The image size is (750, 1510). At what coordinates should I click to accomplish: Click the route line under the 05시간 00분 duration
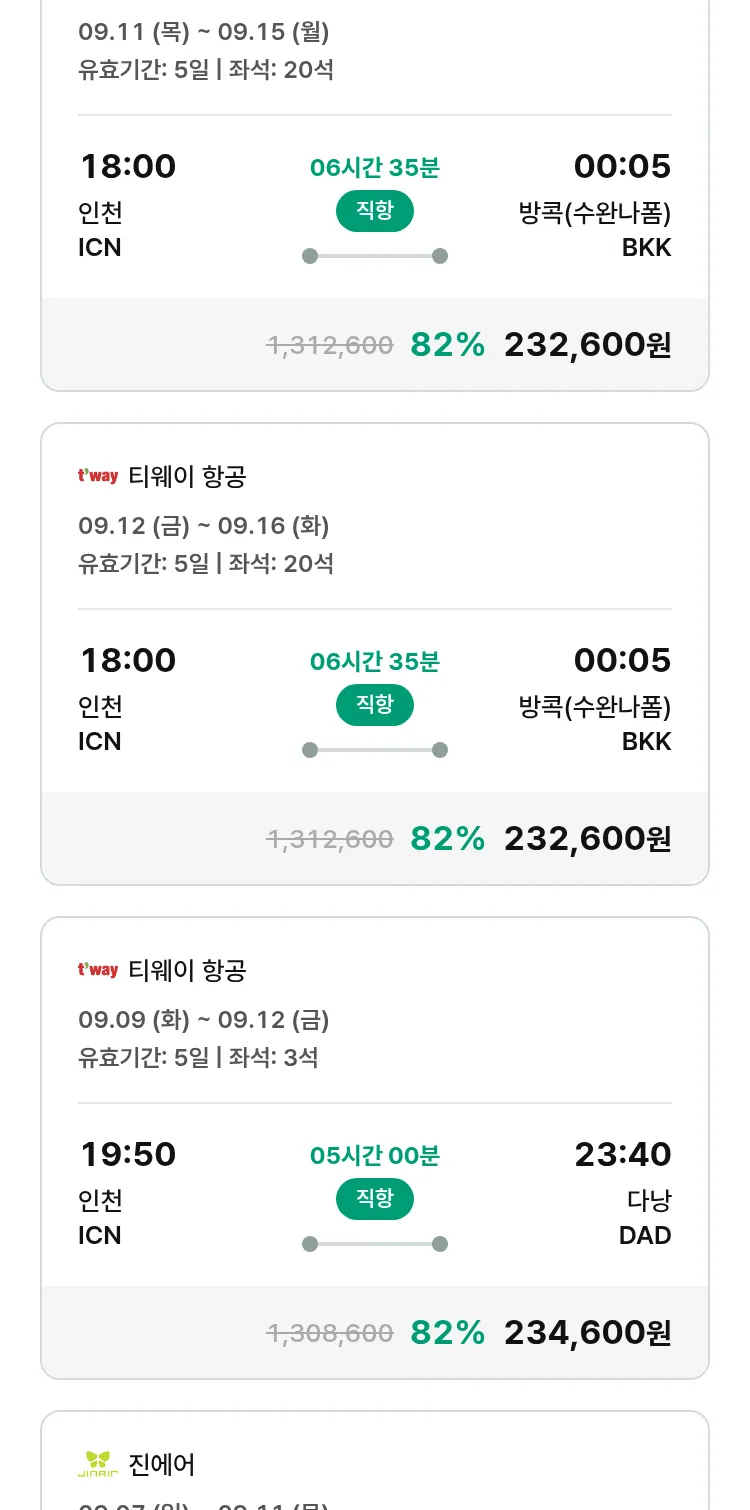pyautogui.click(x=375, y=1244)
